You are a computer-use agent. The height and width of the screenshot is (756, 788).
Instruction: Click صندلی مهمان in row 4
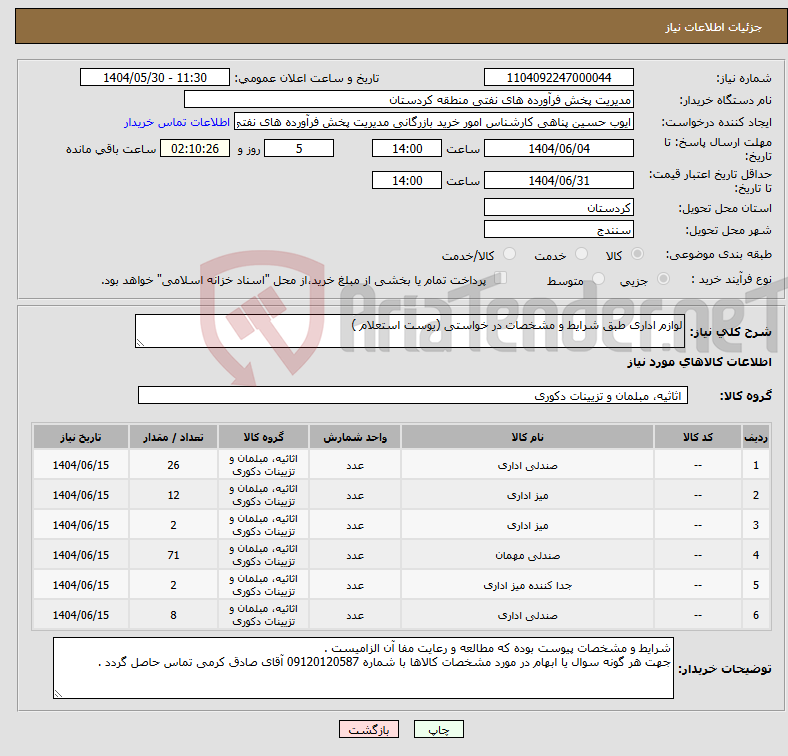click(x=527, y=555)
